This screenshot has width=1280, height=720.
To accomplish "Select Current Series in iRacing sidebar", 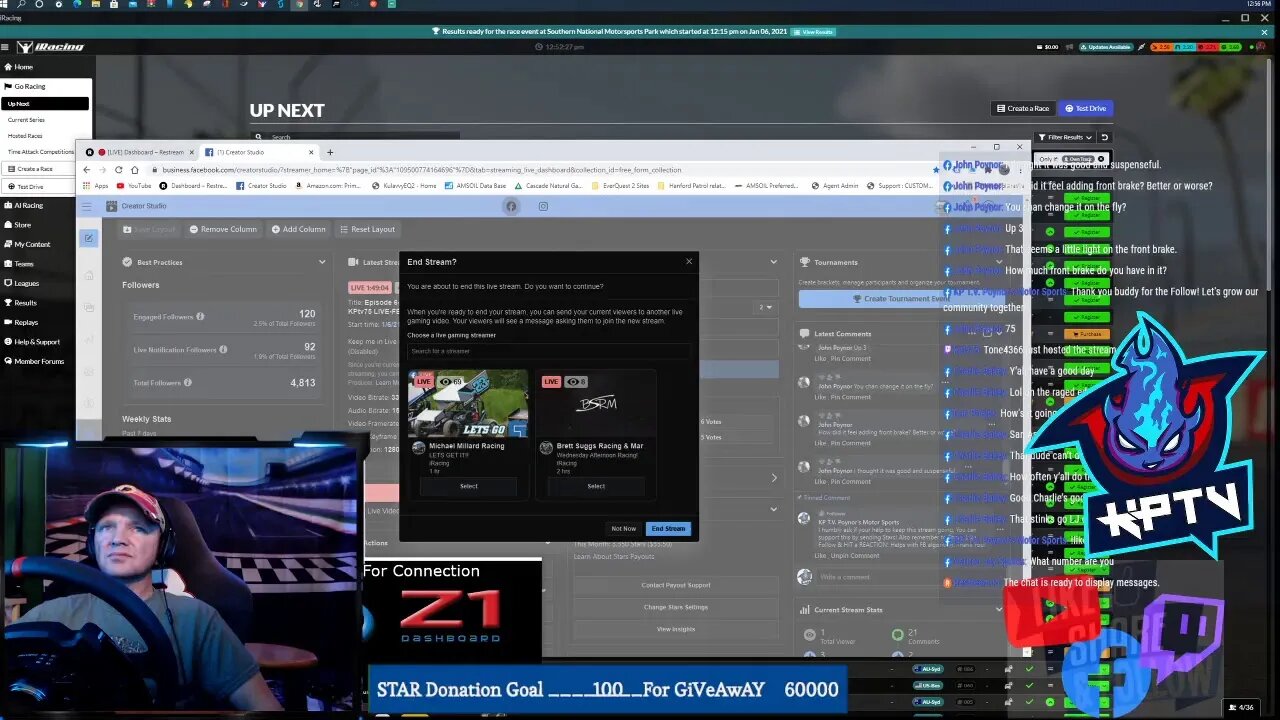I will [x=26, y=120].
